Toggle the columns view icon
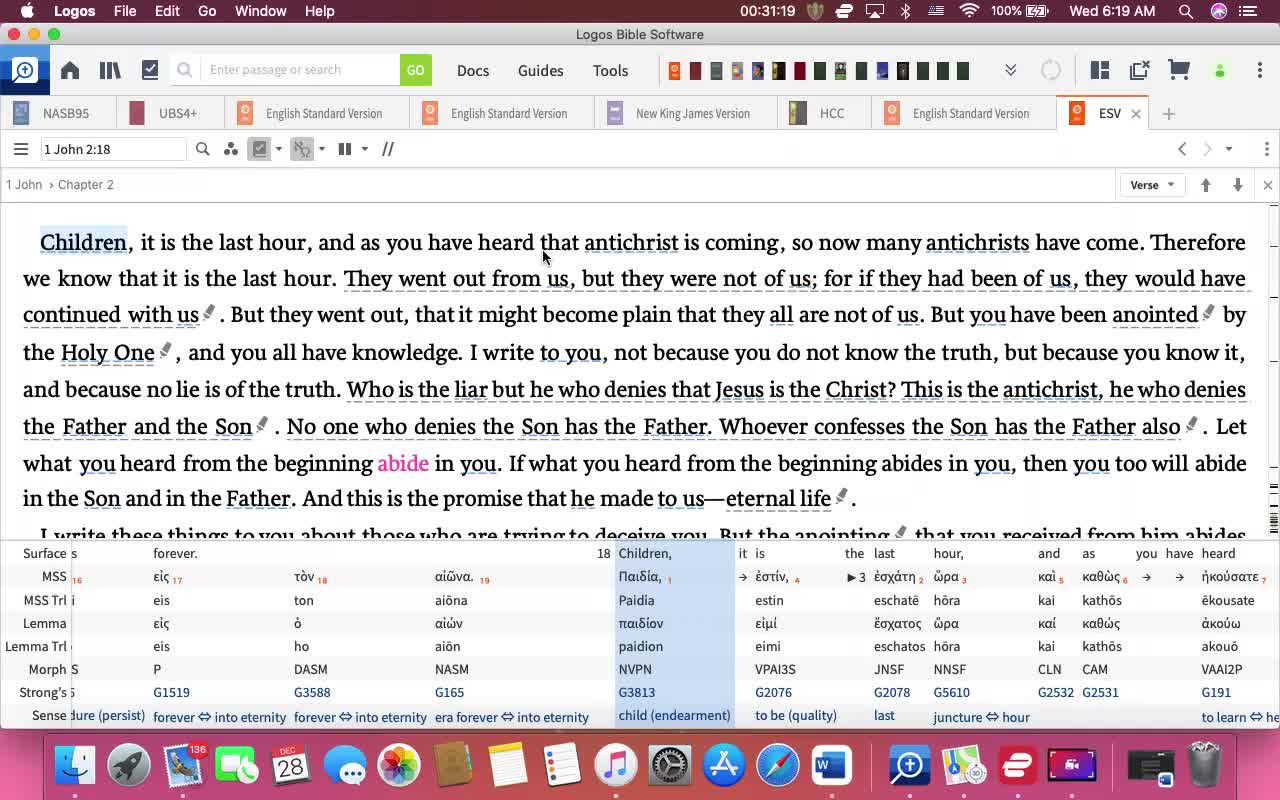Screen dimensions: 1280x800 tap(345, 149)
